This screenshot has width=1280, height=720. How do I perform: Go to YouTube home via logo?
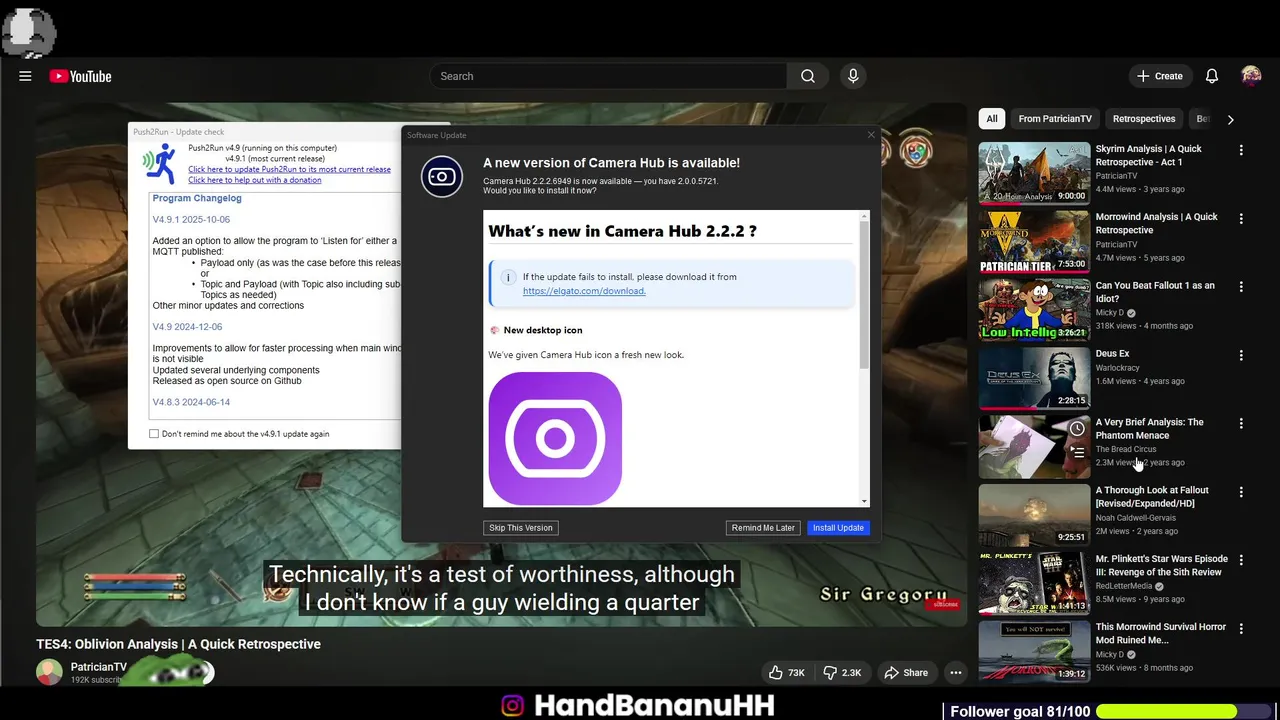(80, 76)
